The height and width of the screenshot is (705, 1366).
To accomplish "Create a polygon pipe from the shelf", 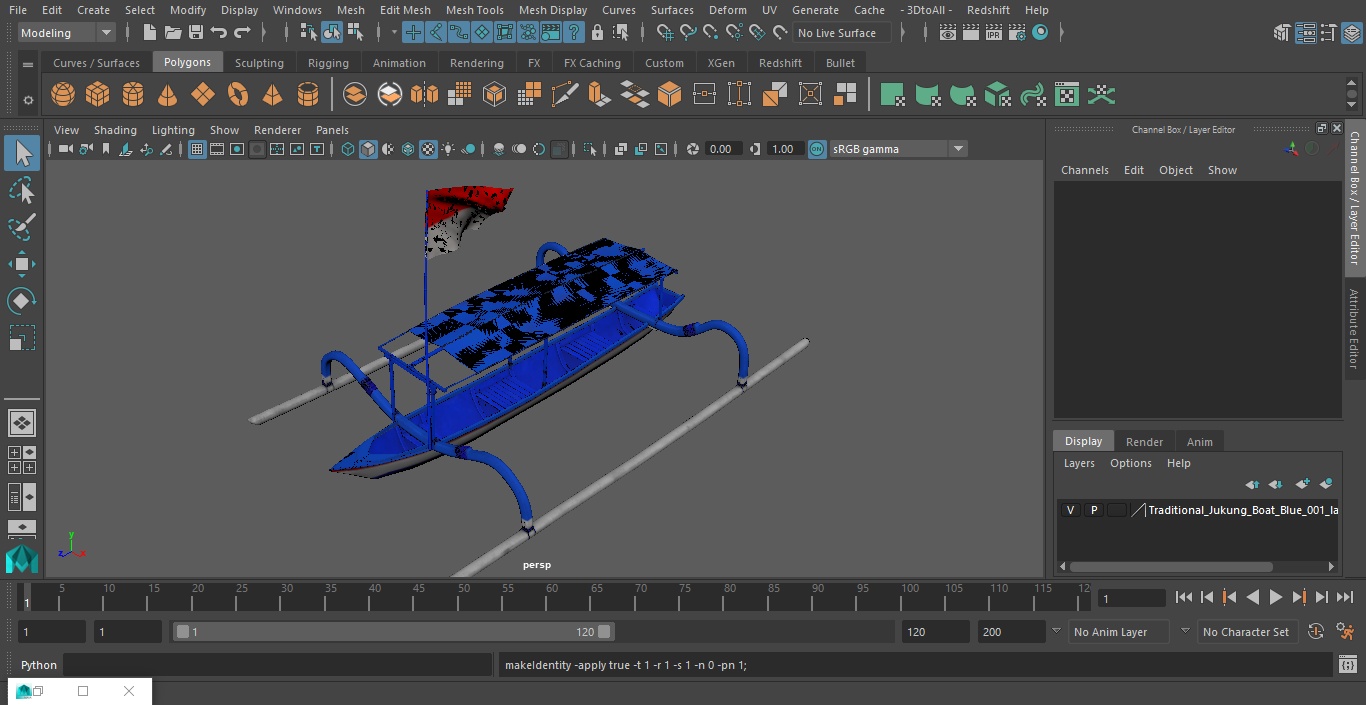I will 308,95.
